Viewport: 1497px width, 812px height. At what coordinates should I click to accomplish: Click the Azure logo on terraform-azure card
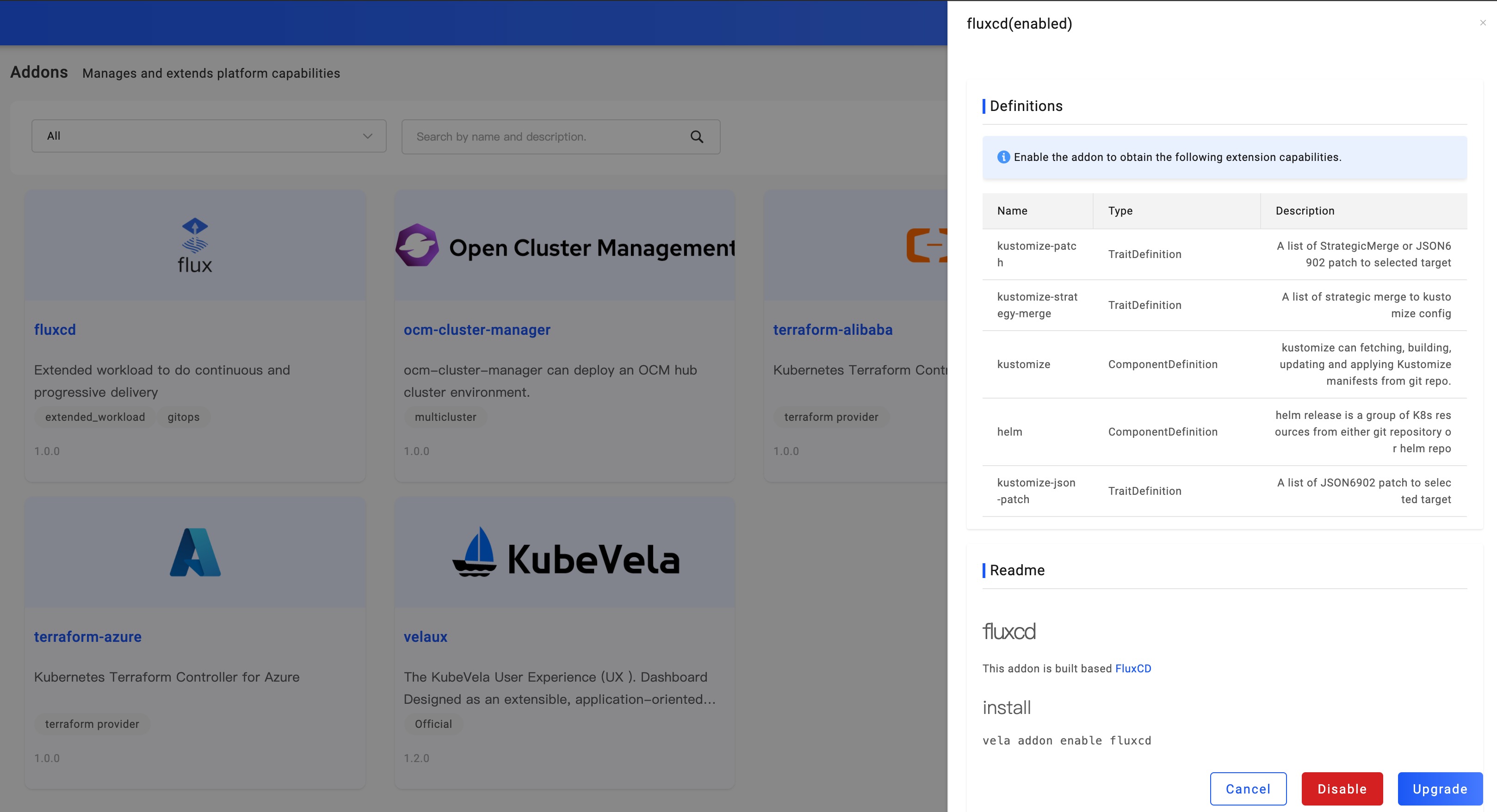(x=195, y=552)
